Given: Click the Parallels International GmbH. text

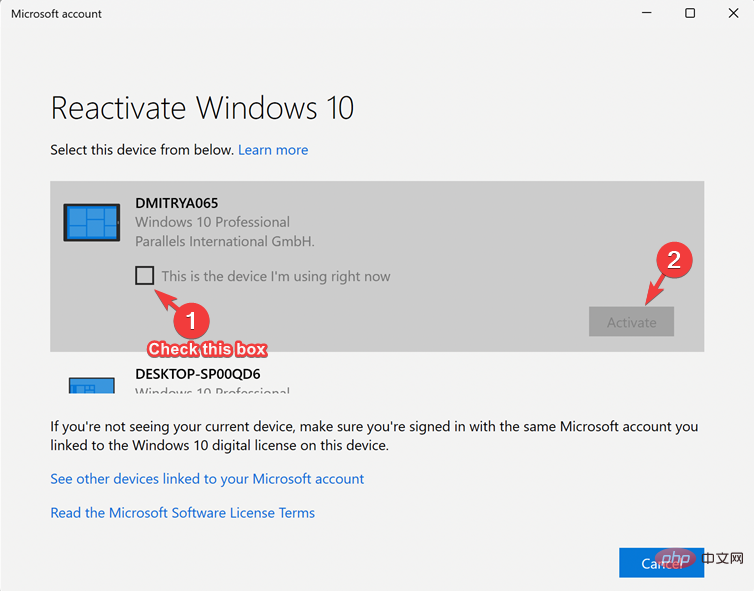Looking at the screenshot, I should pos(225,241).
